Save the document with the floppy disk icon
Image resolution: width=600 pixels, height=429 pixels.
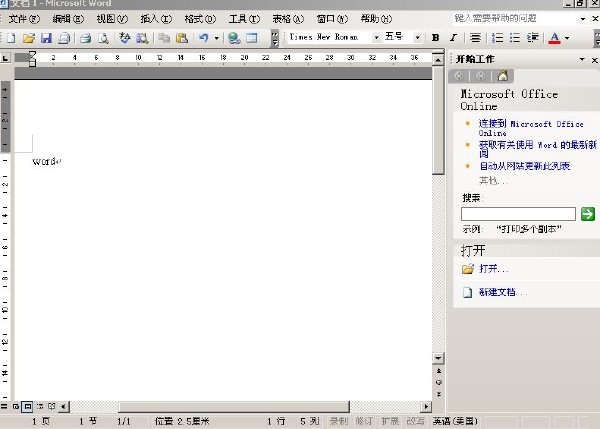46,38
